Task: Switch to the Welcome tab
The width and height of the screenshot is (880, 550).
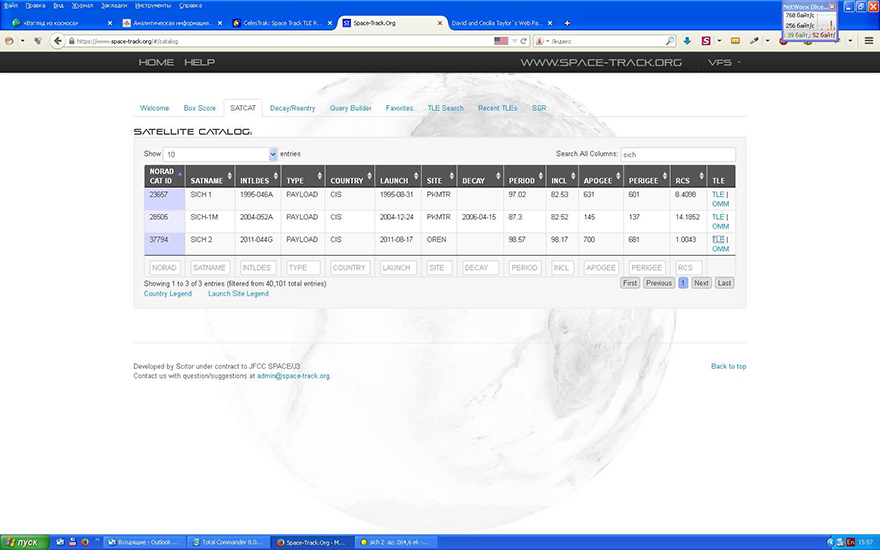Action: (154, 108)
